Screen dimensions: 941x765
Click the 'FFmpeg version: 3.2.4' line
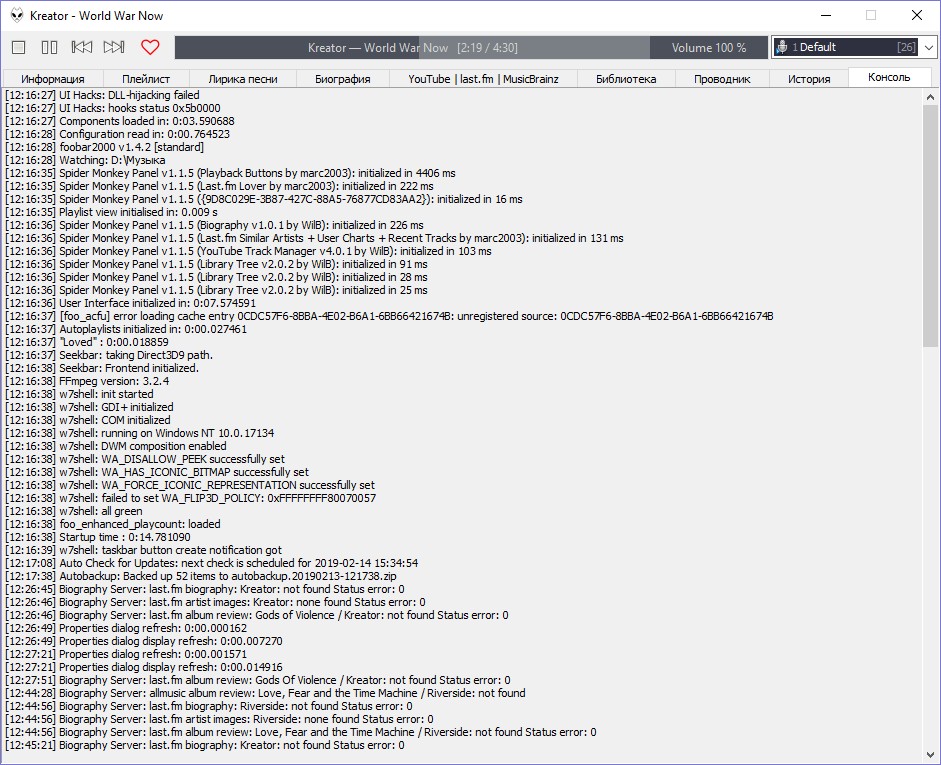pyautogui.click(x=87, y=381)
